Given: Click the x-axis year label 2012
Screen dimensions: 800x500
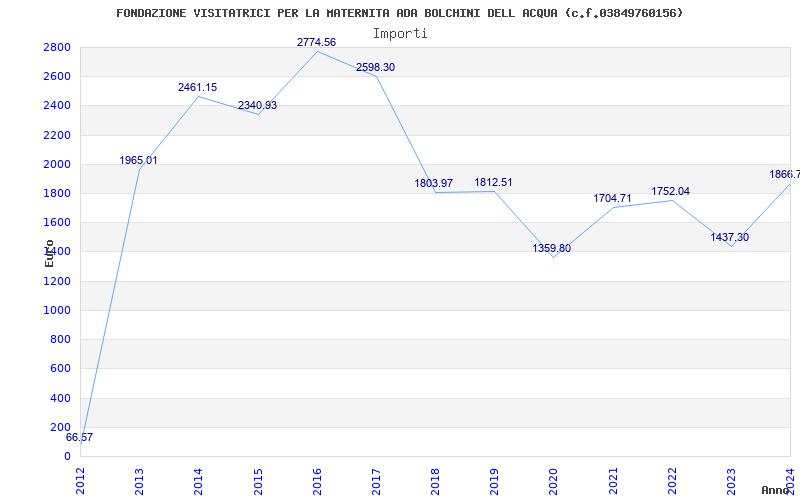Looking at the screenshot, I should [80, 481].
